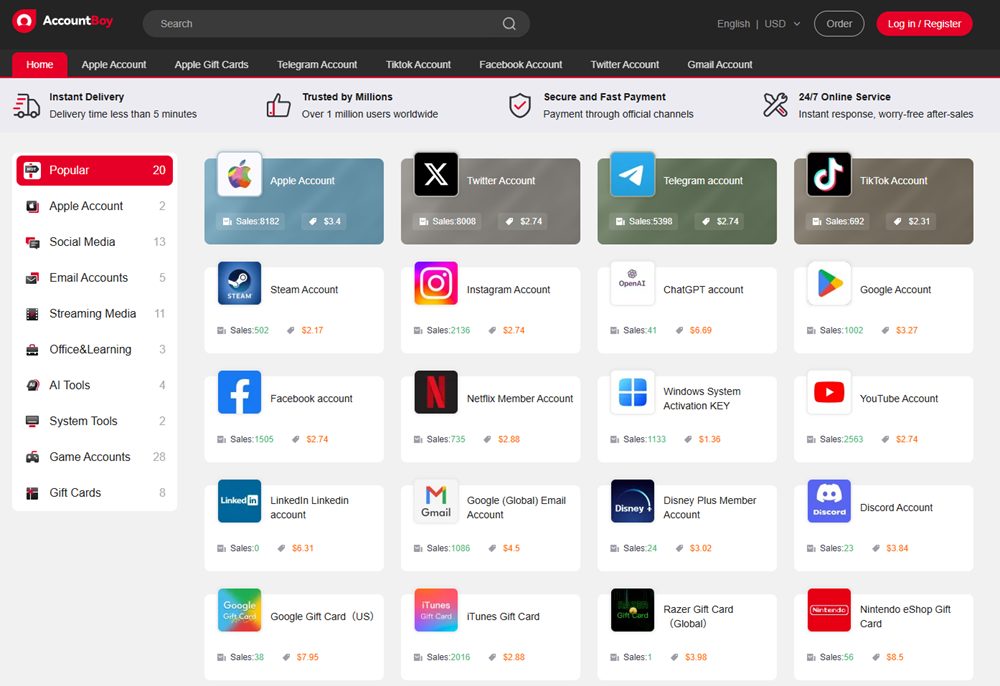Open the TikTok Account icon
Image resolution: width=1000 pixels, height=686 pixels.
point(829,174)
